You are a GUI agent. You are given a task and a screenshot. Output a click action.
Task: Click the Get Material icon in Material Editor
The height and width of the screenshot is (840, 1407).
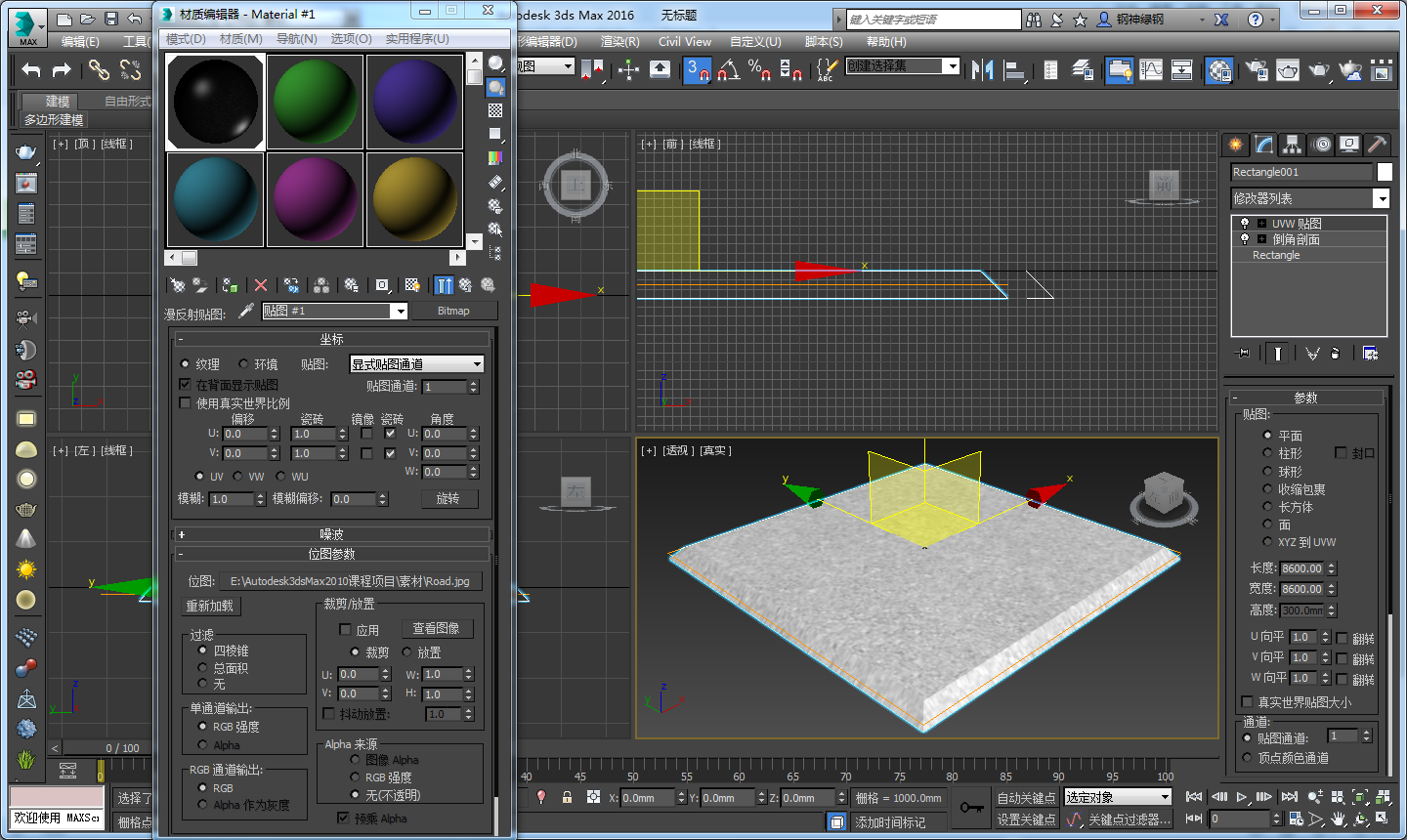pos(178,285)
